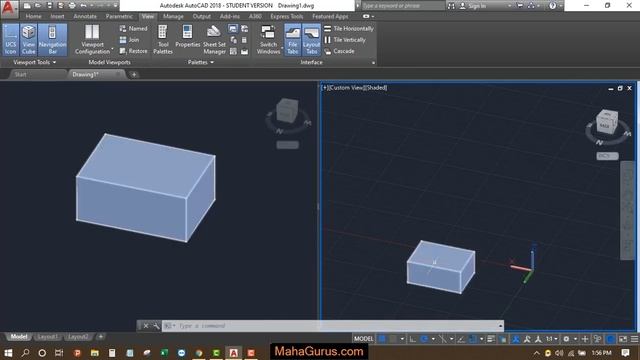
Task: Toggle Ortho mode in status bar
Action: [x=413, y=339]
